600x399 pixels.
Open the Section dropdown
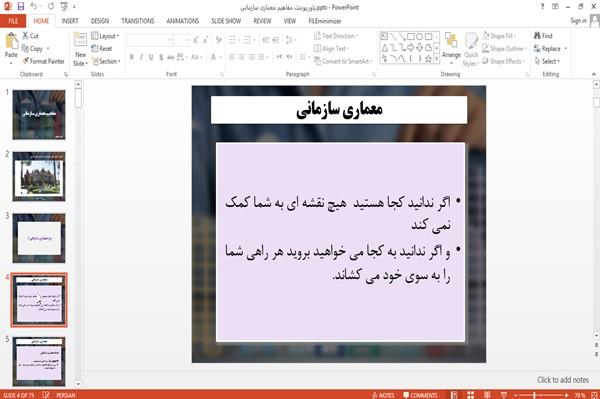[x=106, y=61]
